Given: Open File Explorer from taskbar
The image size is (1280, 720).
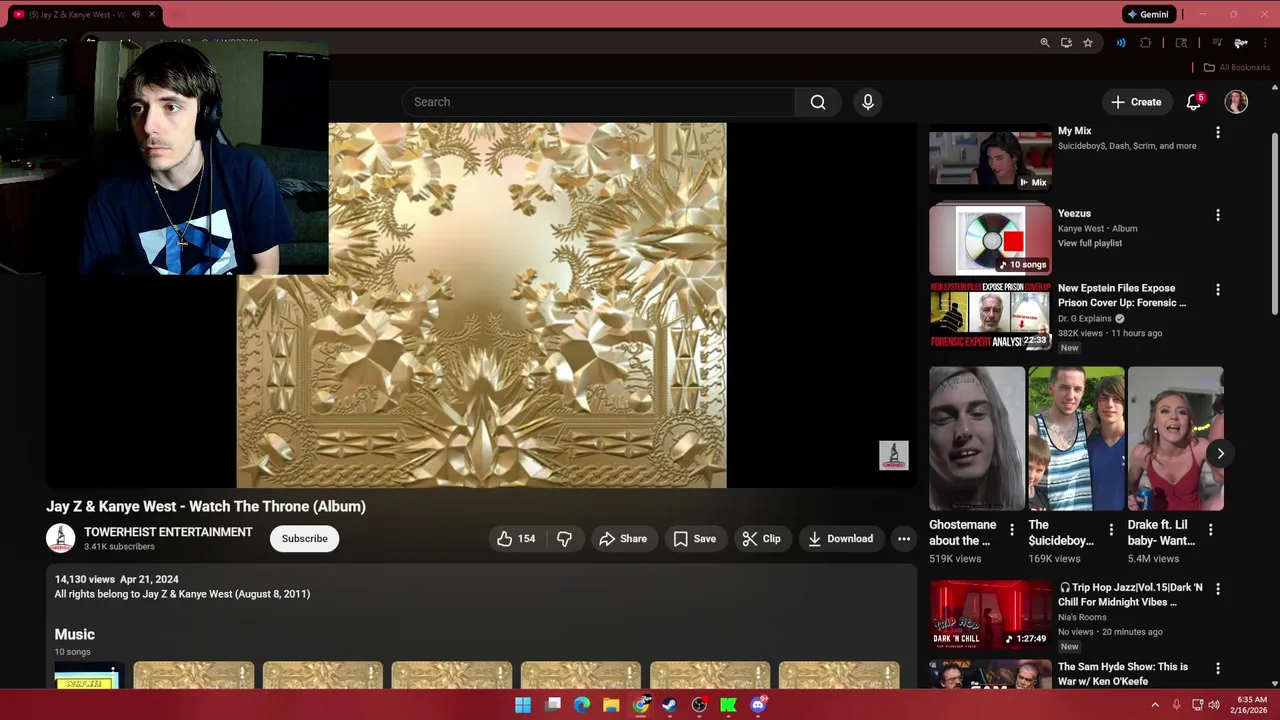Looking at the screenshot, I should (611, 705).
